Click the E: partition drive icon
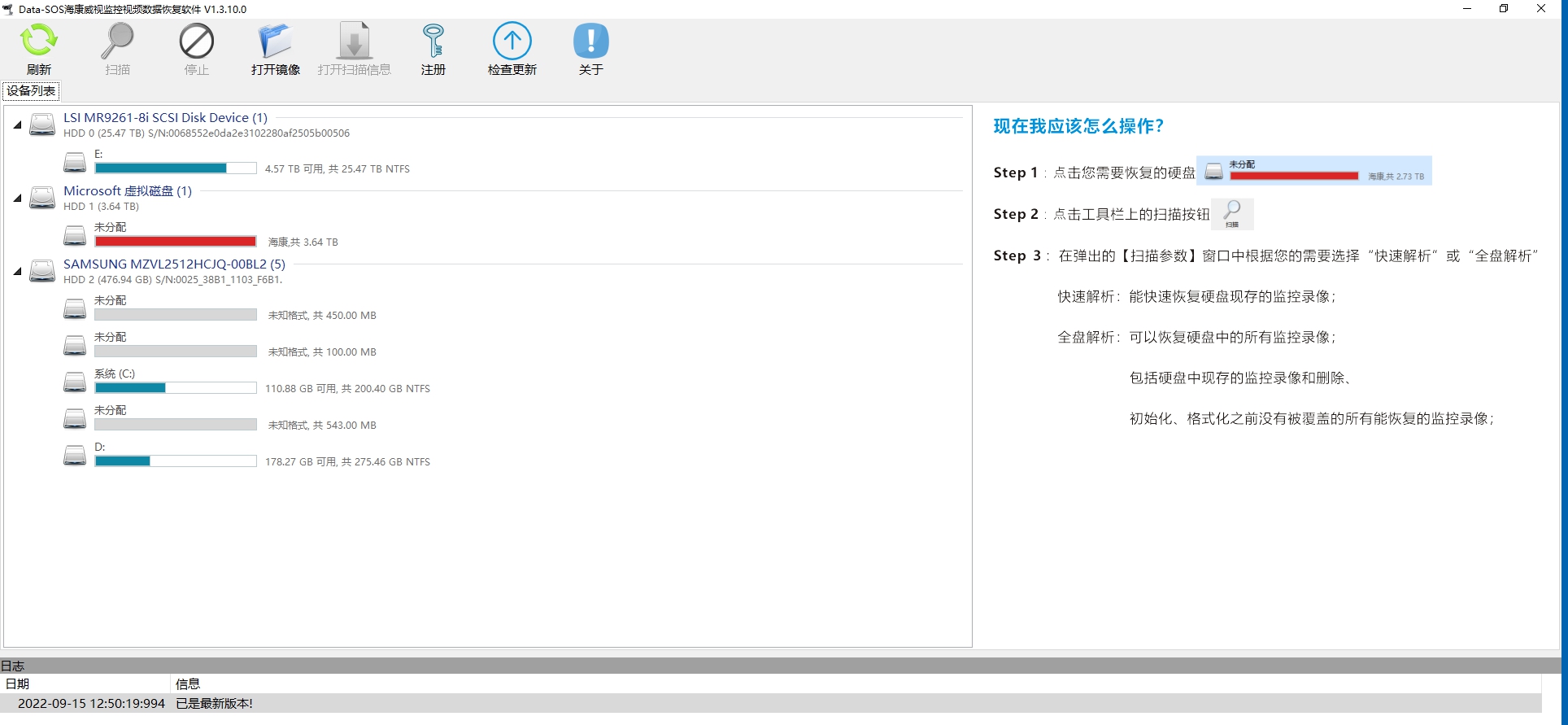Viewport: 1568px width, 725px height. [x=75, y=163]
